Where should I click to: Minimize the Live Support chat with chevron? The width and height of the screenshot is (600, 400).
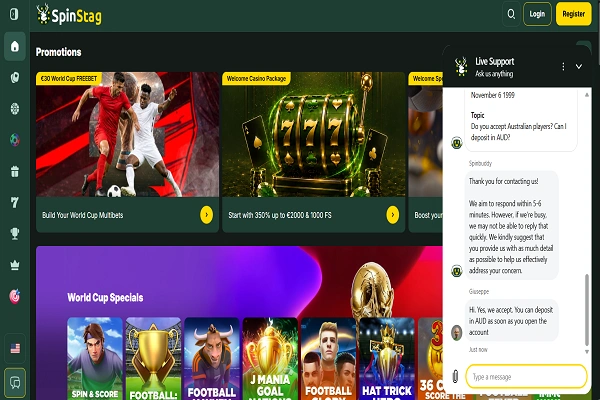point(579,67)
